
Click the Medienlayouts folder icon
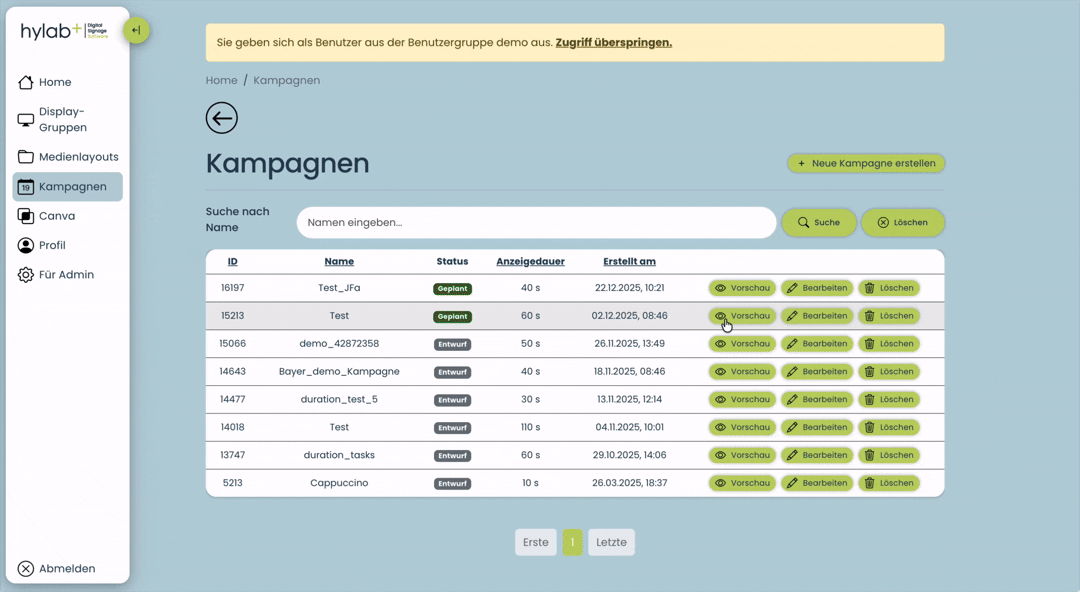tap(24, 156)
